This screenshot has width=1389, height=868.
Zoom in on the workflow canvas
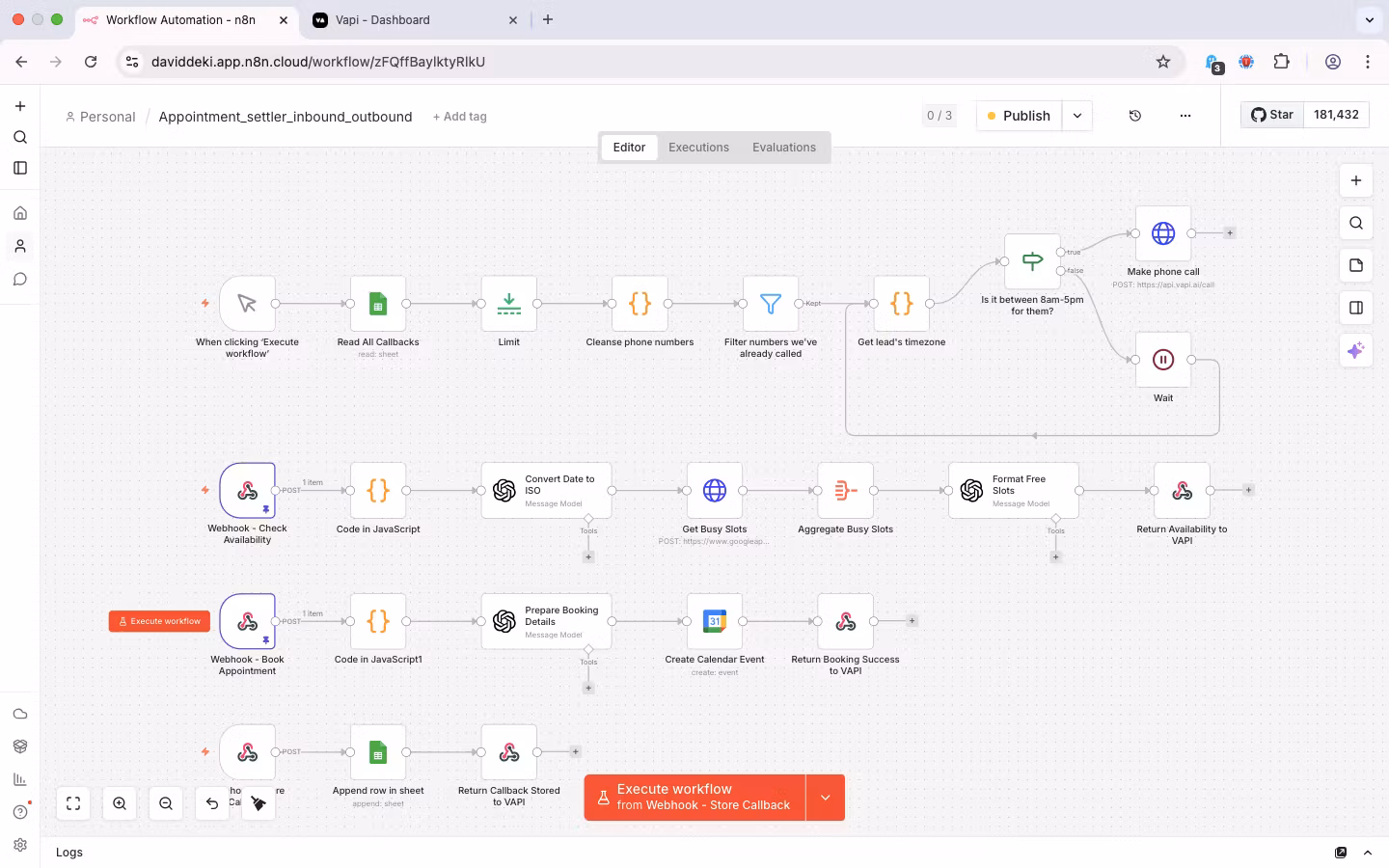click(120, 802)
